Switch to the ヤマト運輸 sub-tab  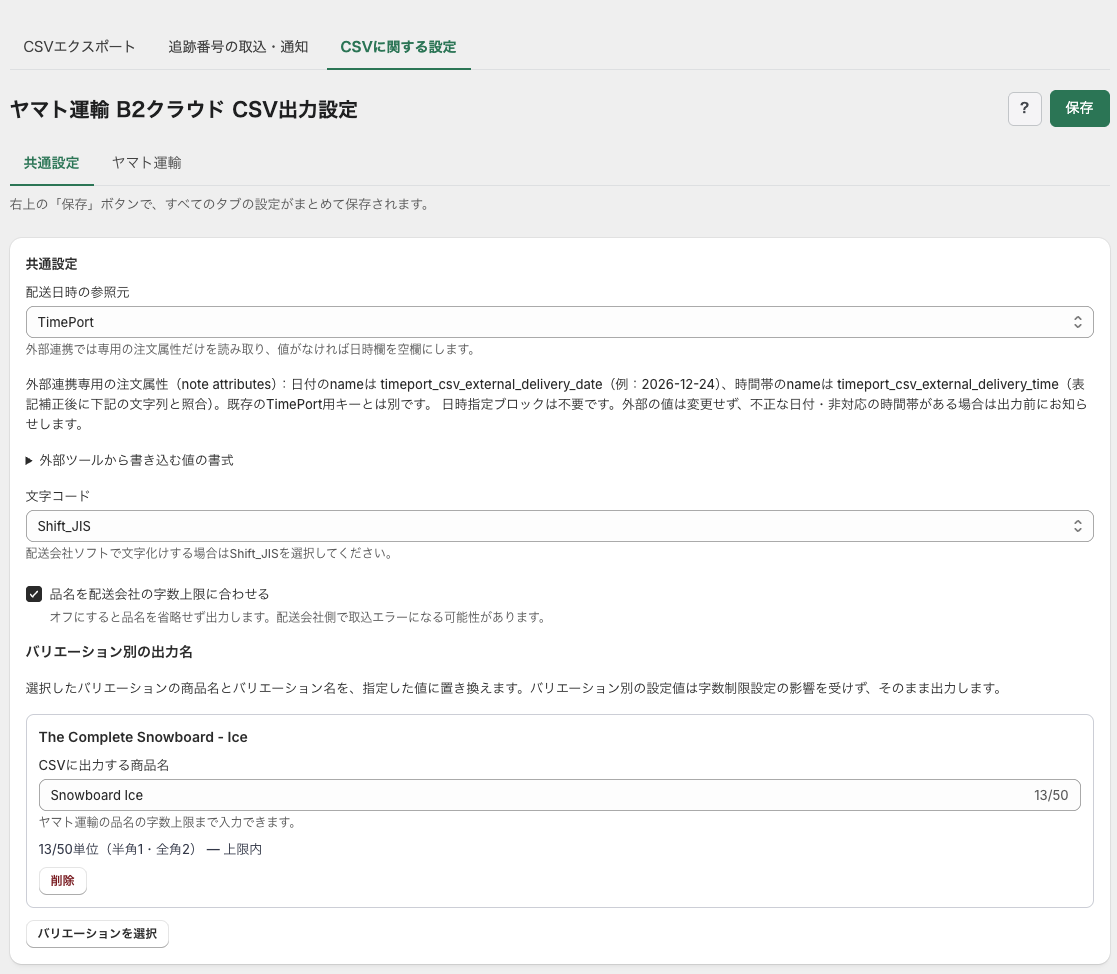147,163
